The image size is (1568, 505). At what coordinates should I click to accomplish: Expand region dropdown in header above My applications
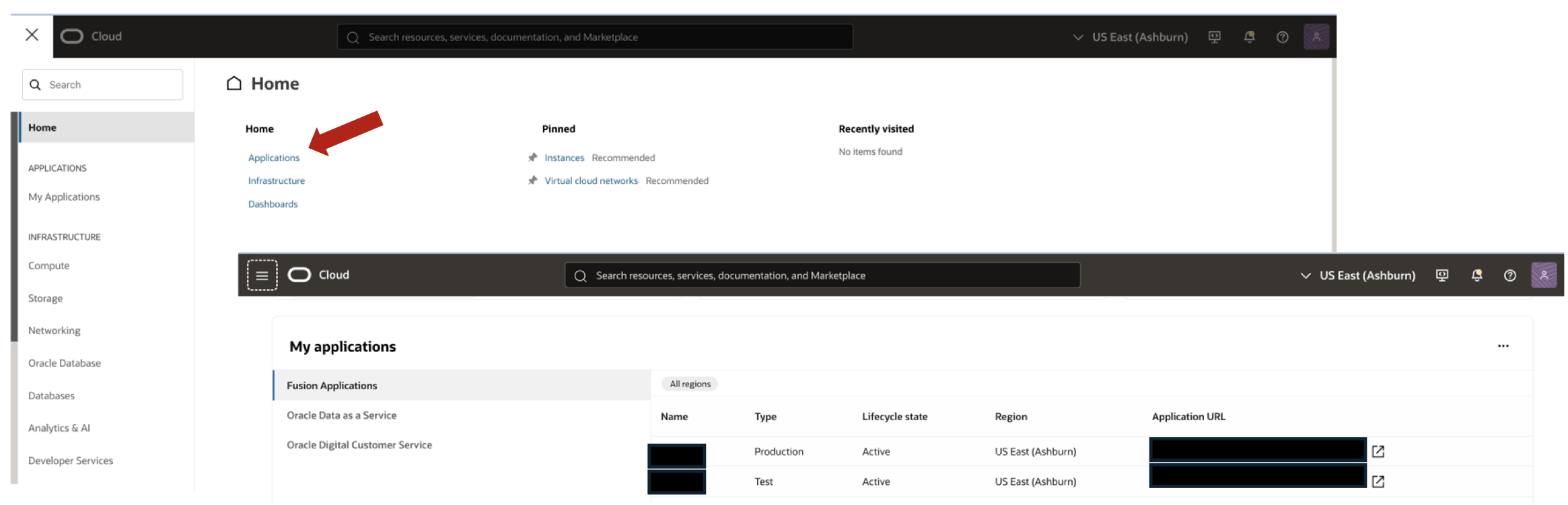tap(1358, 275)
